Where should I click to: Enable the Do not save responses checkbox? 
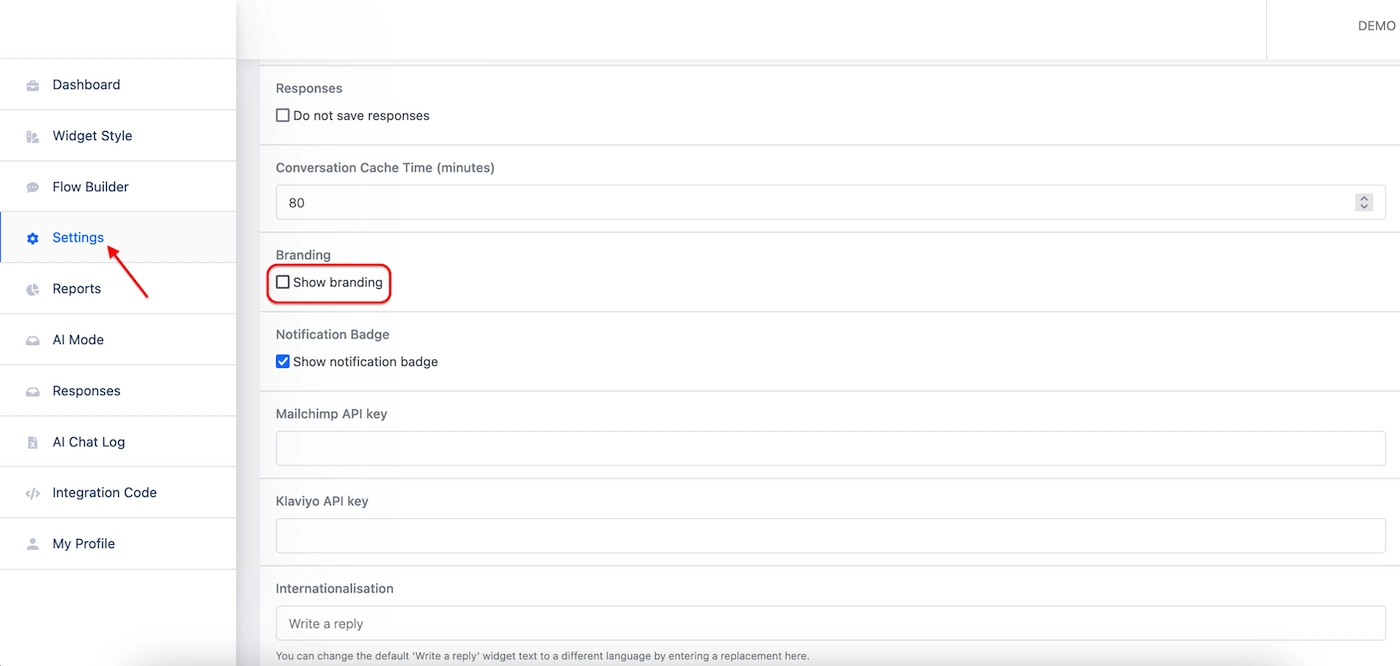click(x=283, y=116)
